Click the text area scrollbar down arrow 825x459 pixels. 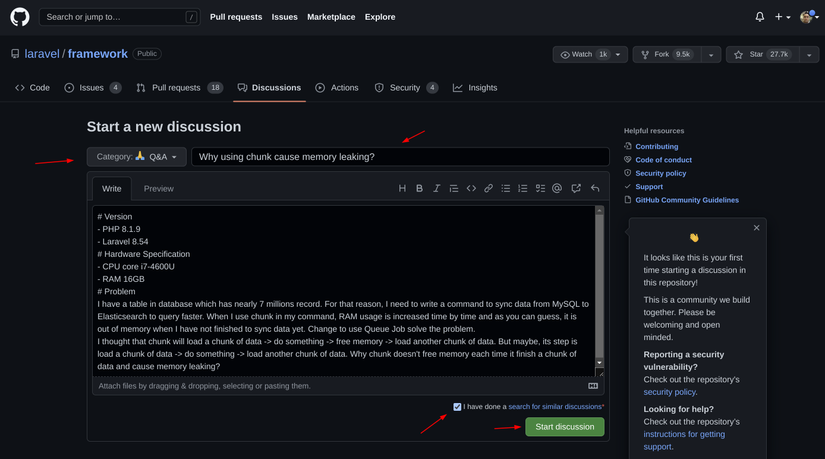pyautogui.click(x=599, y=363)
